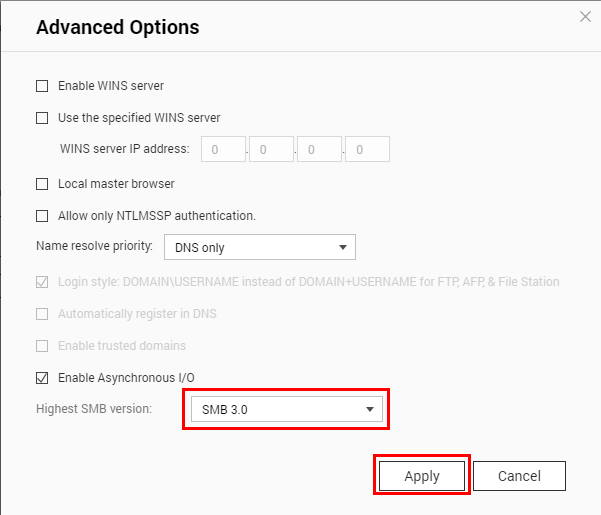Click the second WINS IP address octet field
This screenshot has height=515, width=601.
[x=271, y=149]
